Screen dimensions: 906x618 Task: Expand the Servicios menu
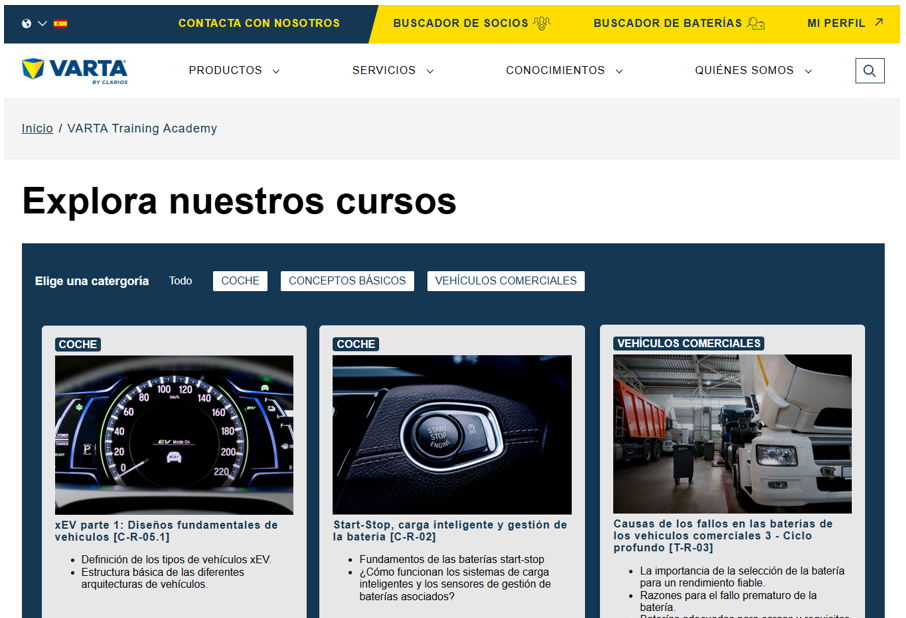(392, 71)
